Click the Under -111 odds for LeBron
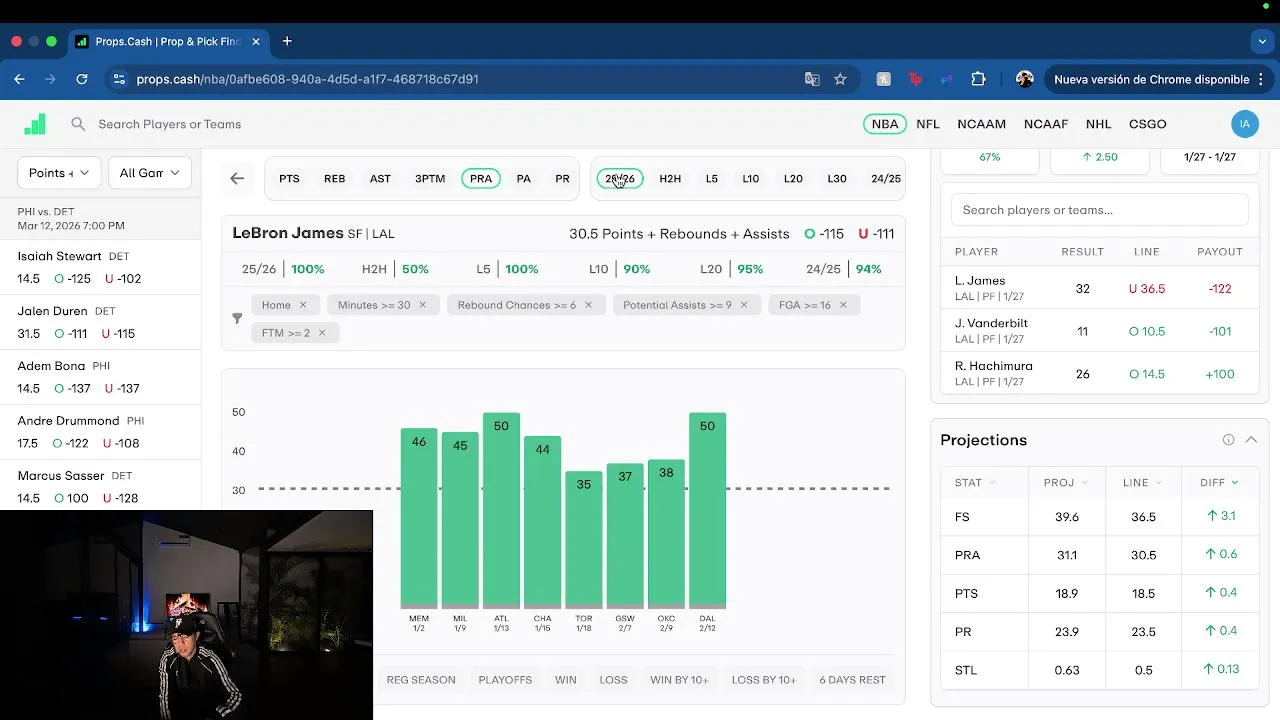The width and height of the screenshot is (1280, 720). point(876,234)
